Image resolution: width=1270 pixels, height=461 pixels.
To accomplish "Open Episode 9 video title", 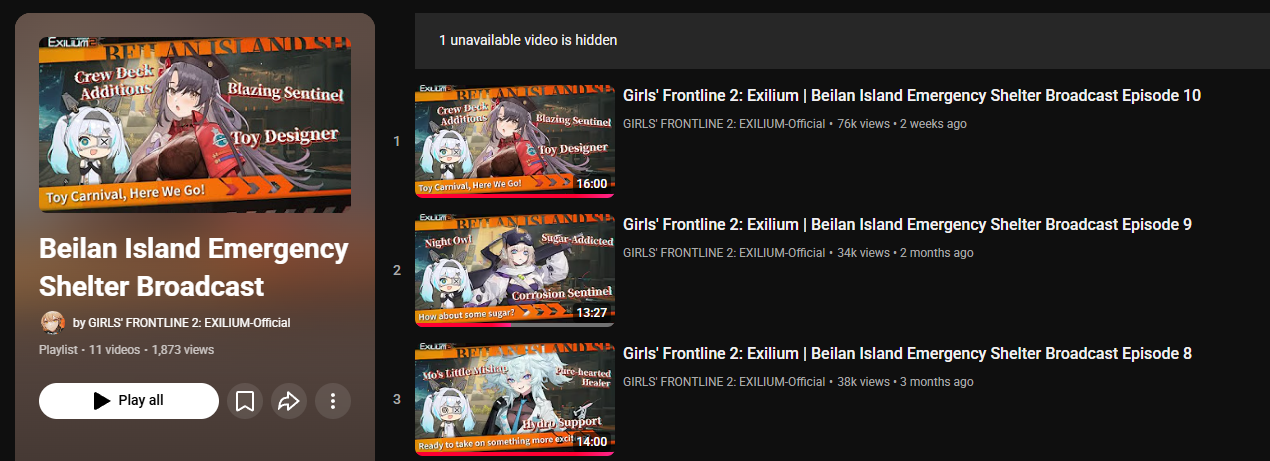I will click(x=907, y=225).
